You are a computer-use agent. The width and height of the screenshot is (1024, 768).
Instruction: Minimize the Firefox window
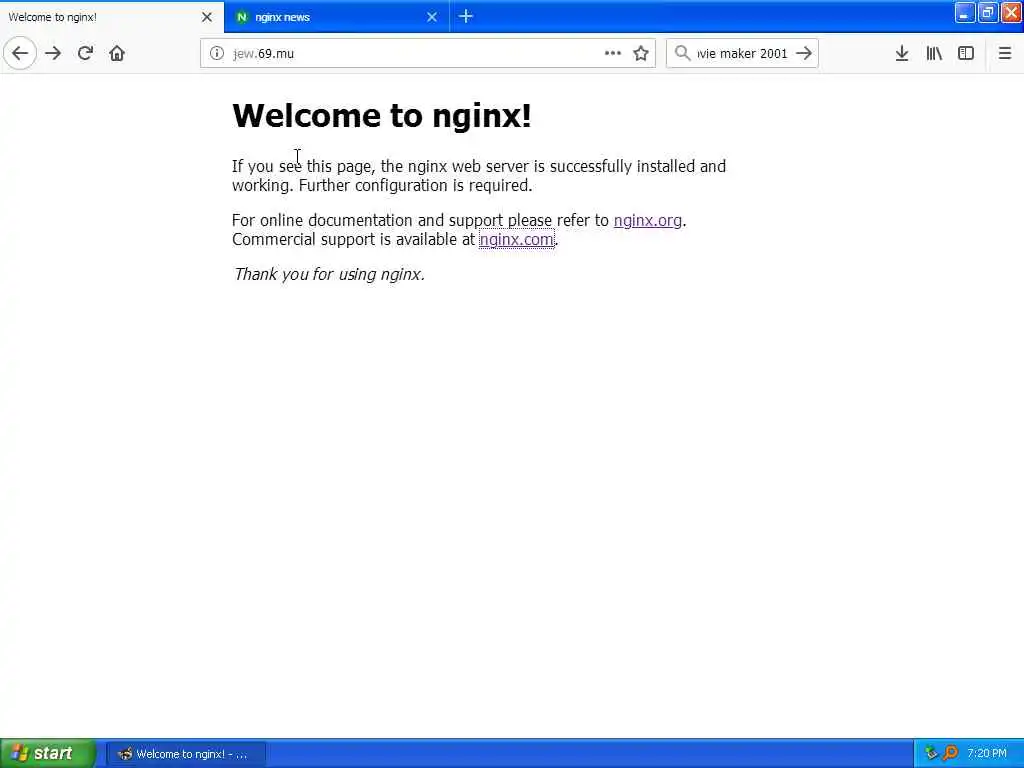[x=964, y=12]
